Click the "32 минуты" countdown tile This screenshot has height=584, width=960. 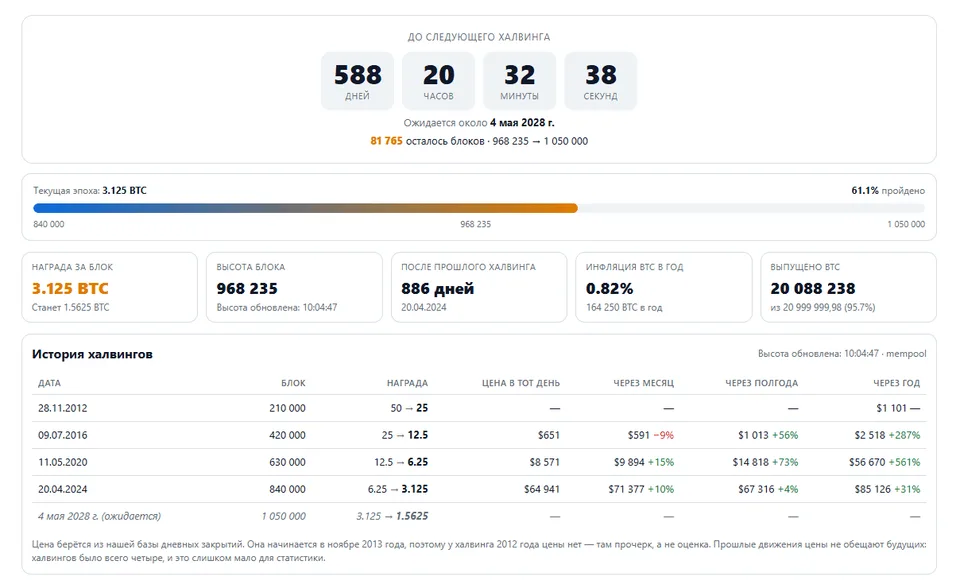[x=520, y=81]
